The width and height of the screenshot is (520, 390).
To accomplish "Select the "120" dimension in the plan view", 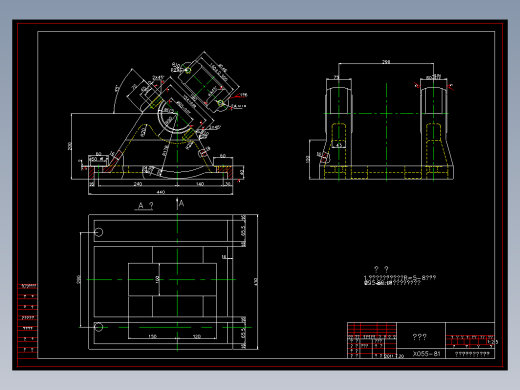I will pyautogui.click(x=197, y=336).
